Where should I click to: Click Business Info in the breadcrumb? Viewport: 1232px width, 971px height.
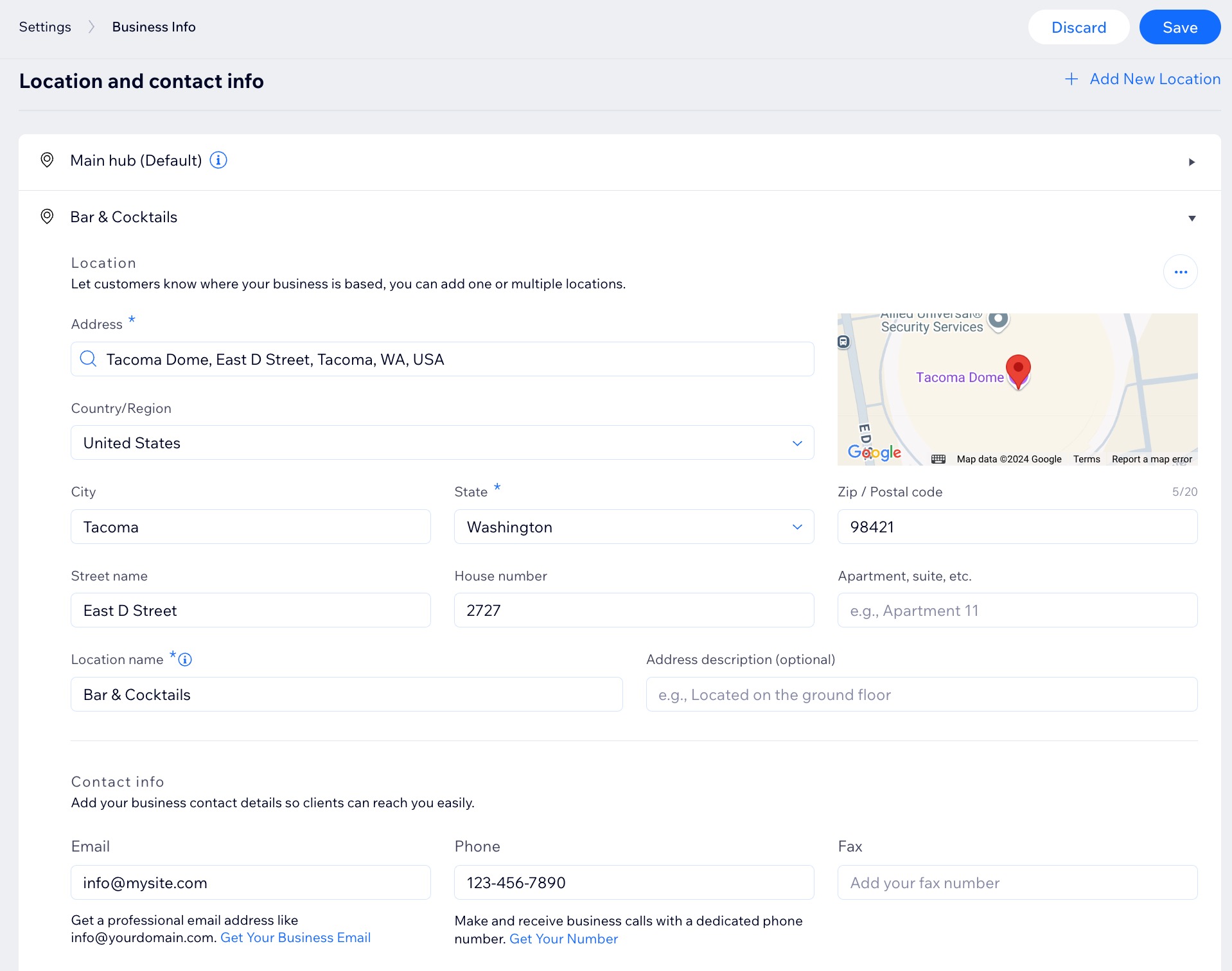click(154, 27)
